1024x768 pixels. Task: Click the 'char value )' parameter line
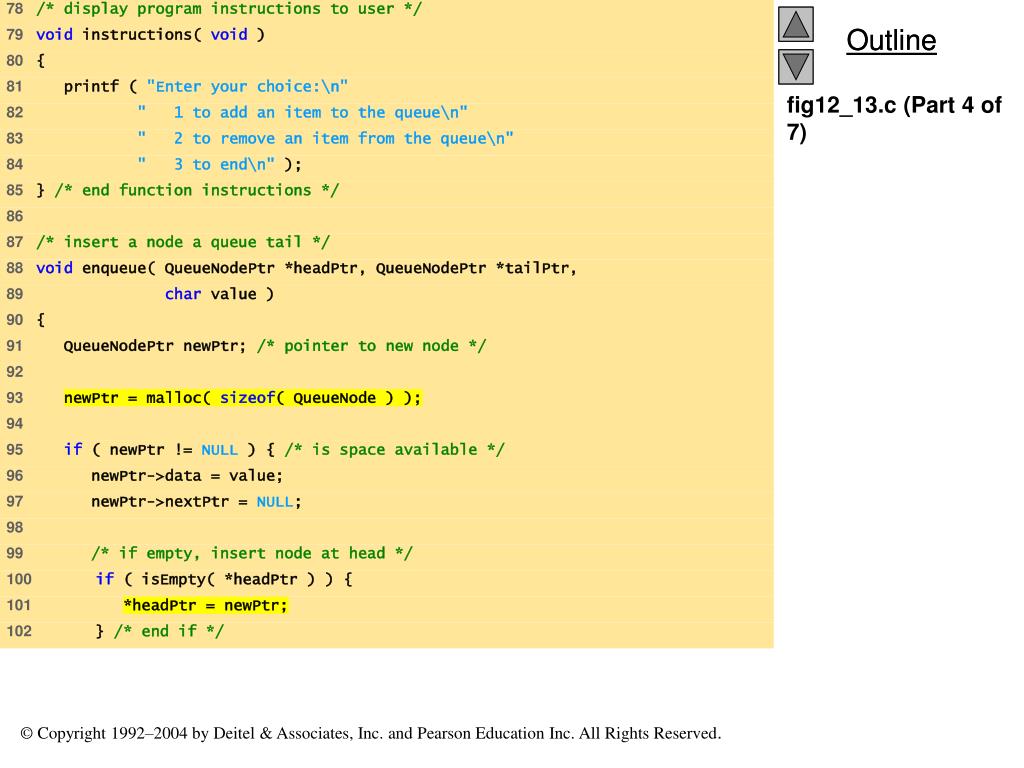click(219, 294)
